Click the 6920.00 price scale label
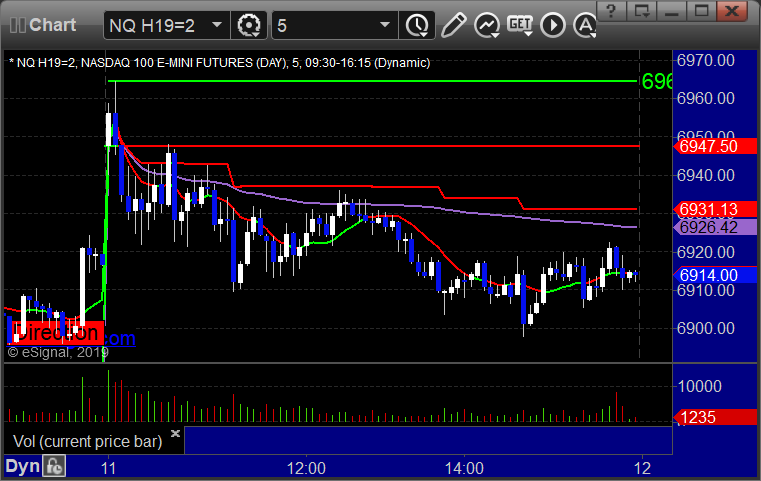This screenshot has height=481, width=761. [x=706, y=252]
